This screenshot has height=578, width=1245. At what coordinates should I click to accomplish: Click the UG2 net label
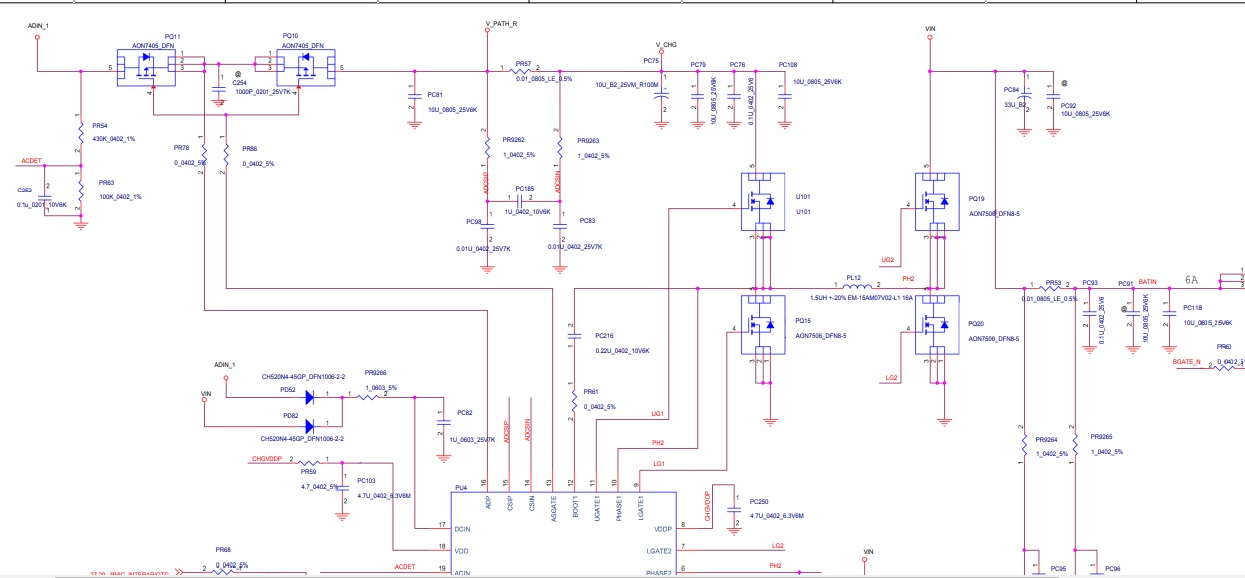(x=887, y=259)
